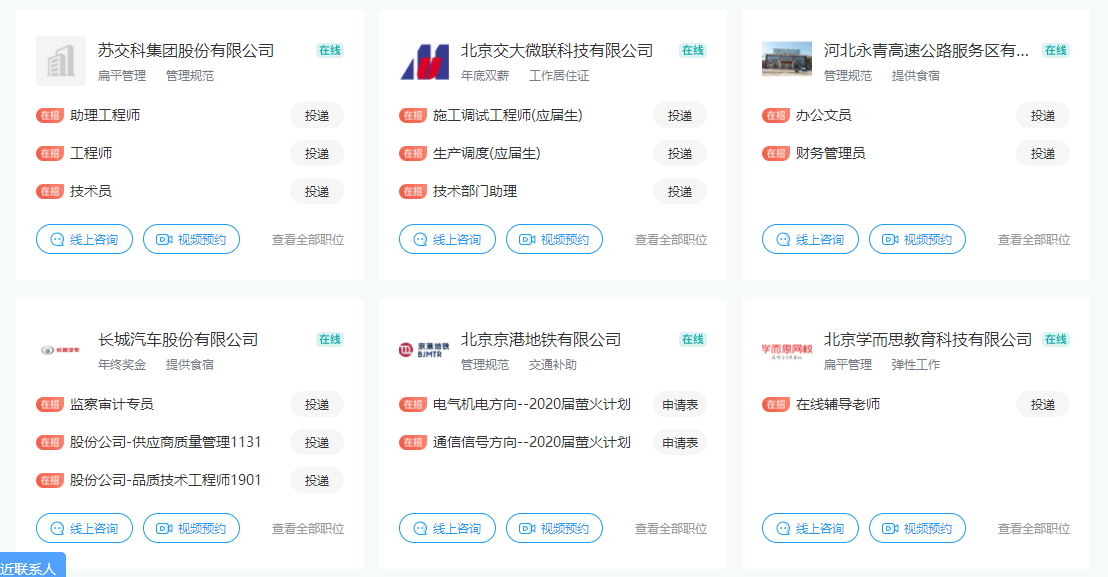Apply via 投递 for 办公文员 job

coord(1042,115)
